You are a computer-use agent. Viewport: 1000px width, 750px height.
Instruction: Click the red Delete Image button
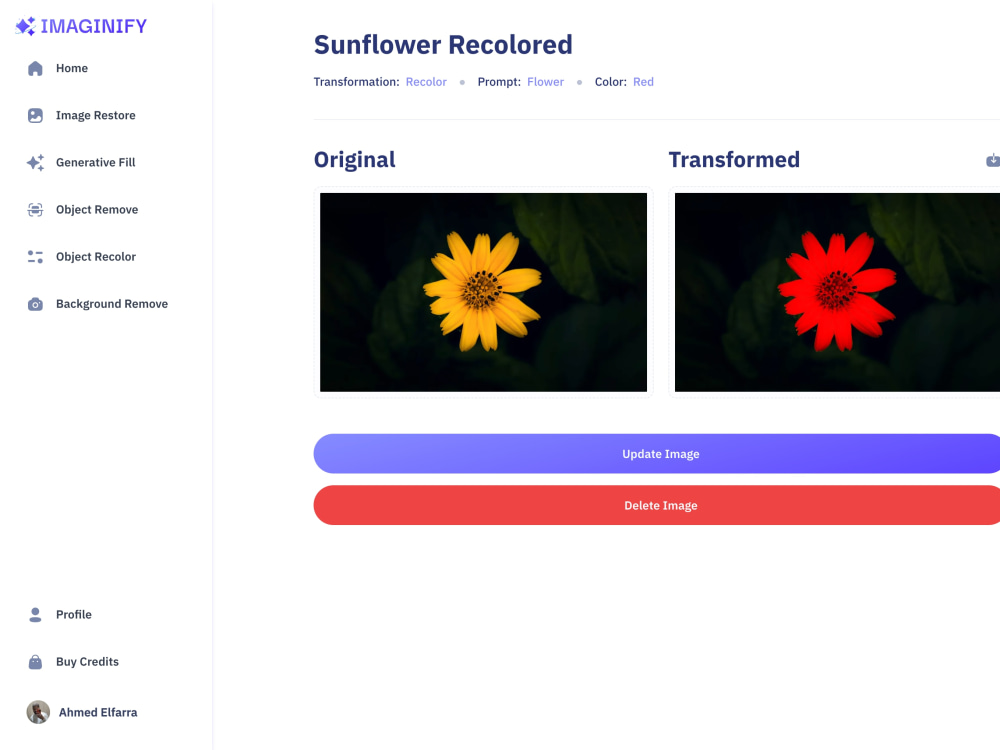pos(657,506)
